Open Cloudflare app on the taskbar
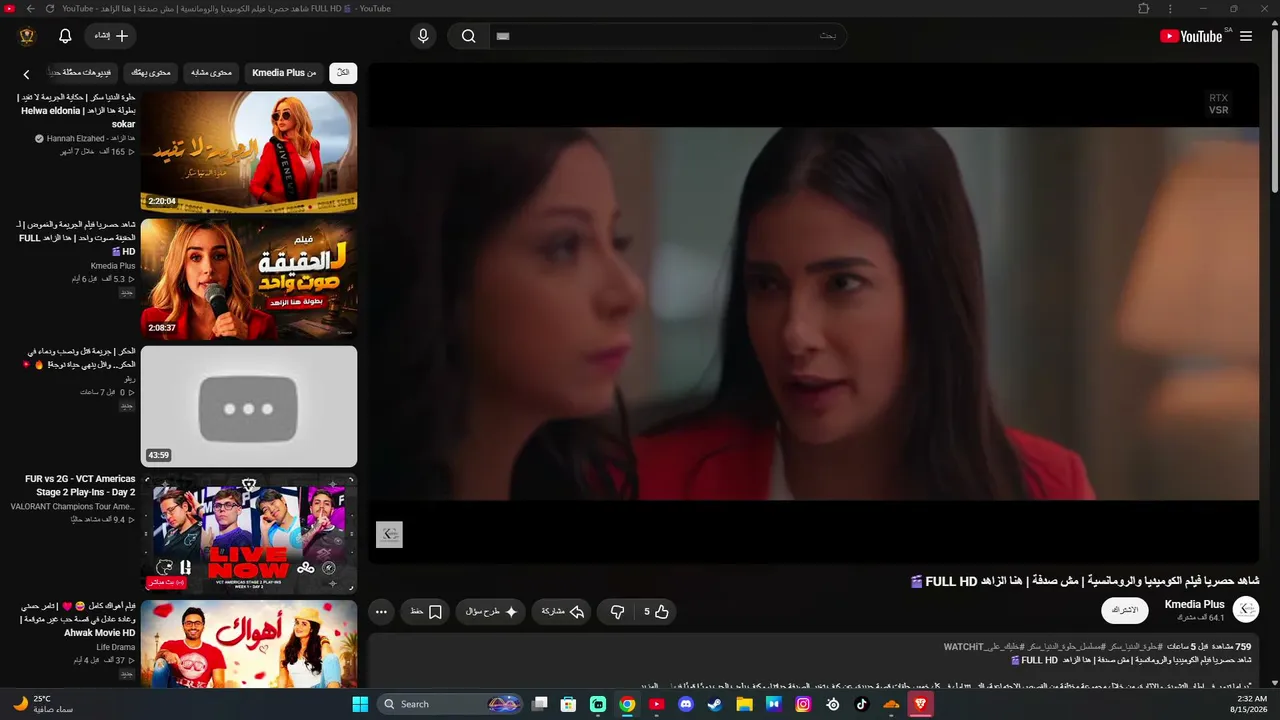 pos(891,704)
